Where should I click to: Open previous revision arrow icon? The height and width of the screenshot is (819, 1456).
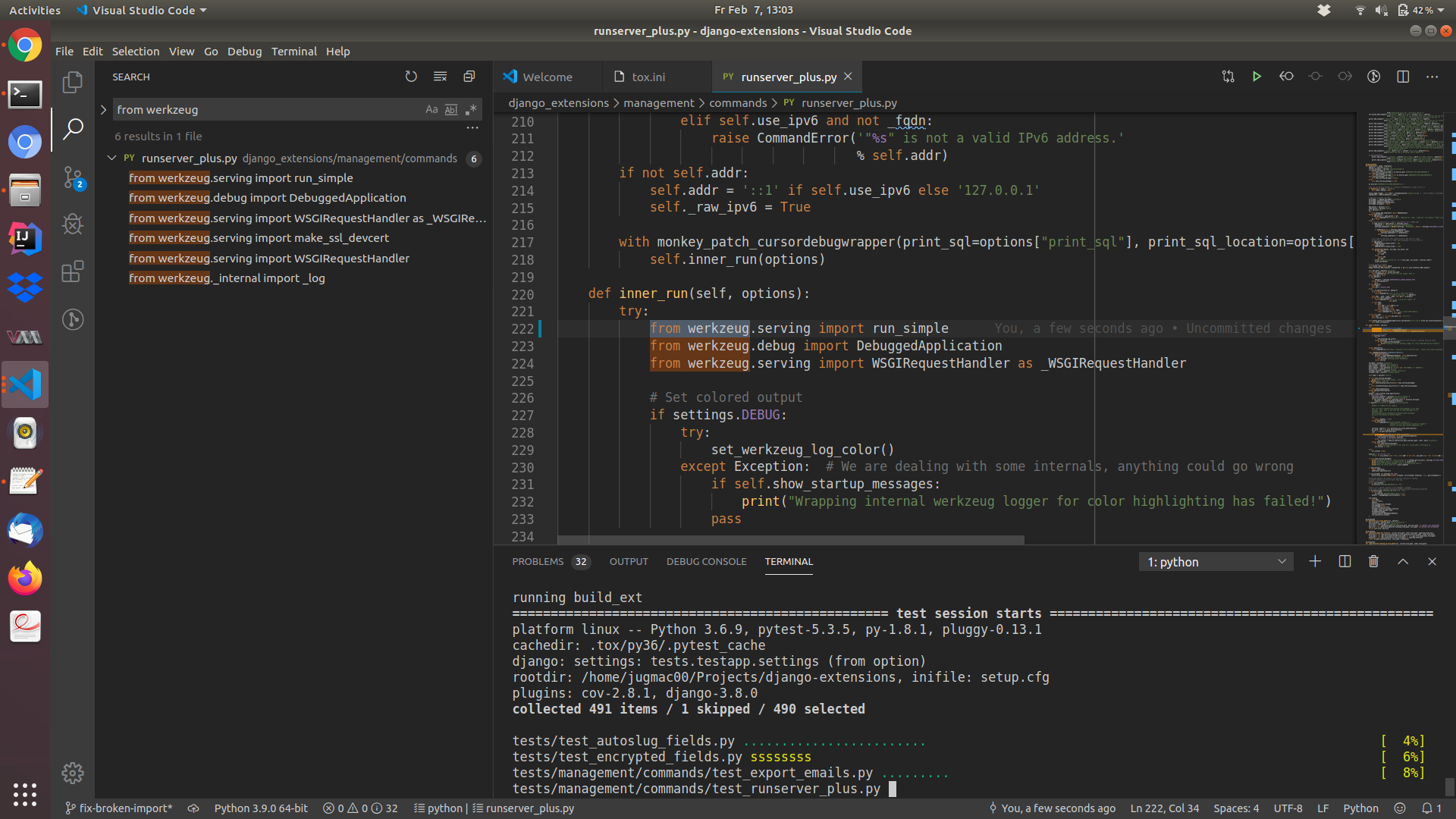click(x=1286, y=77)
